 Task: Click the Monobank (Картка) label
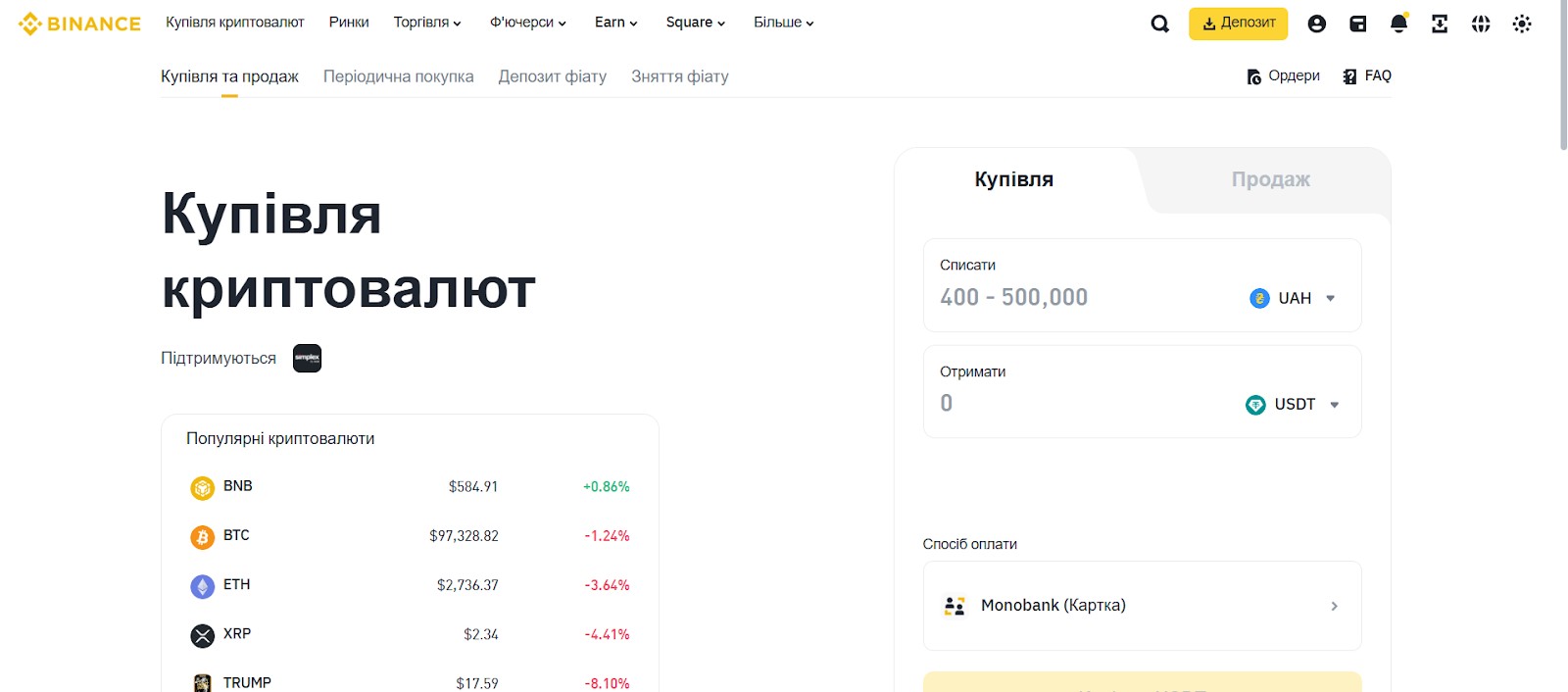pyautogui.click(x=1053, y=606)
